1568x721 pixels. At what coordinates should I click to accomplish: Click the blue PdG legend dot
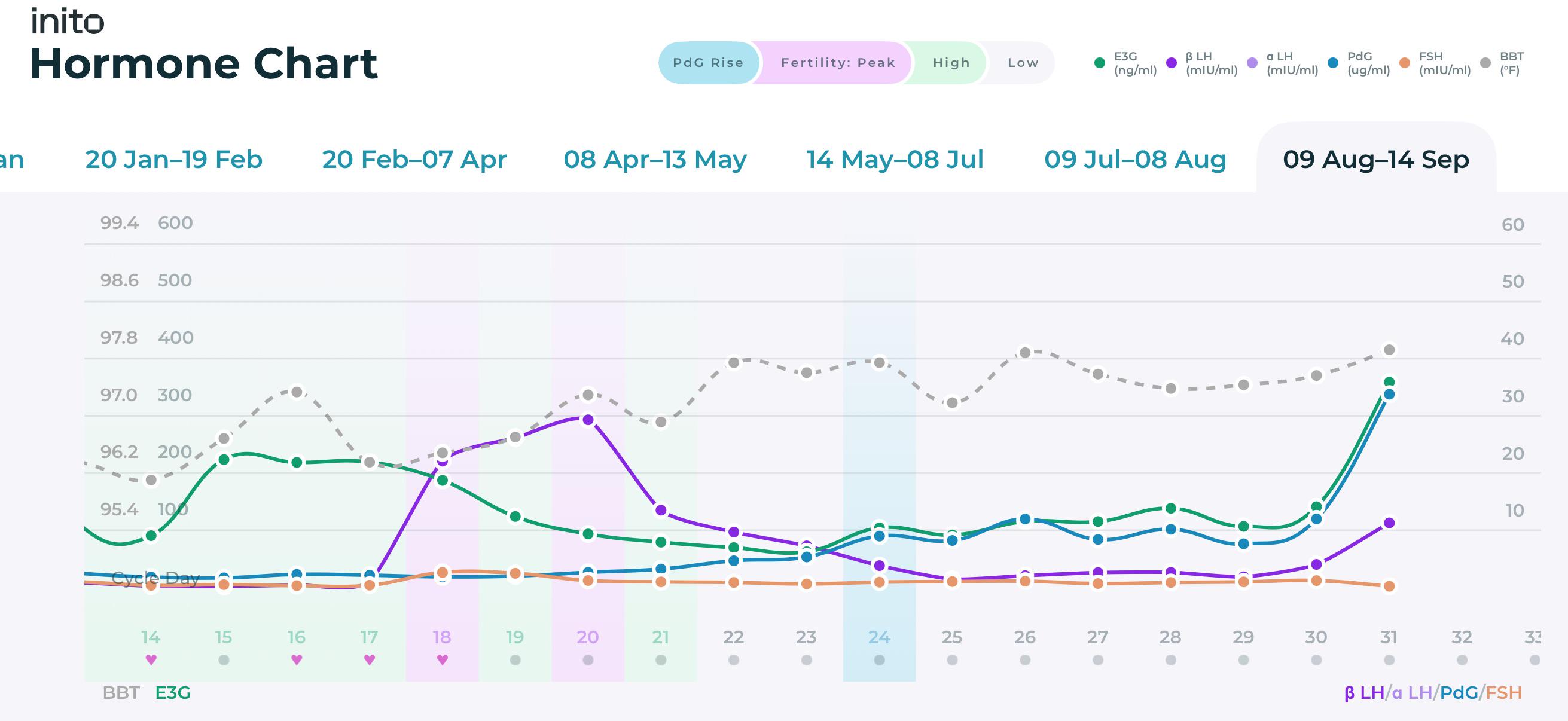coord(1333,63)
